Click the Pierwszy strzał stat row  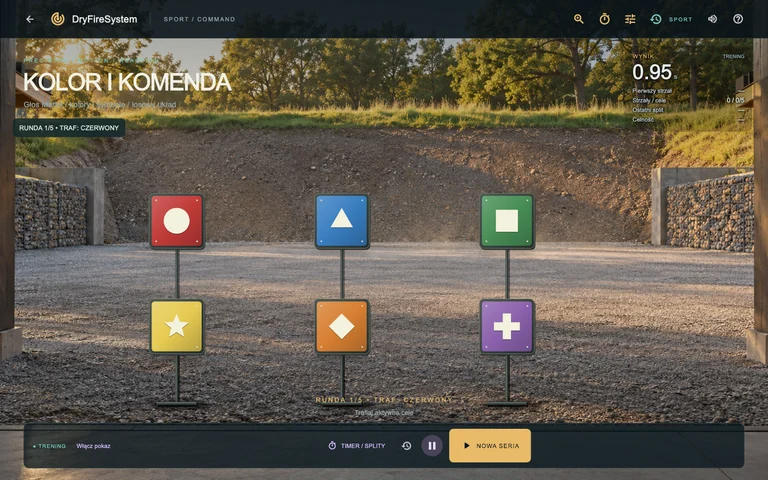pyautogui.click(x=688, y=91)
